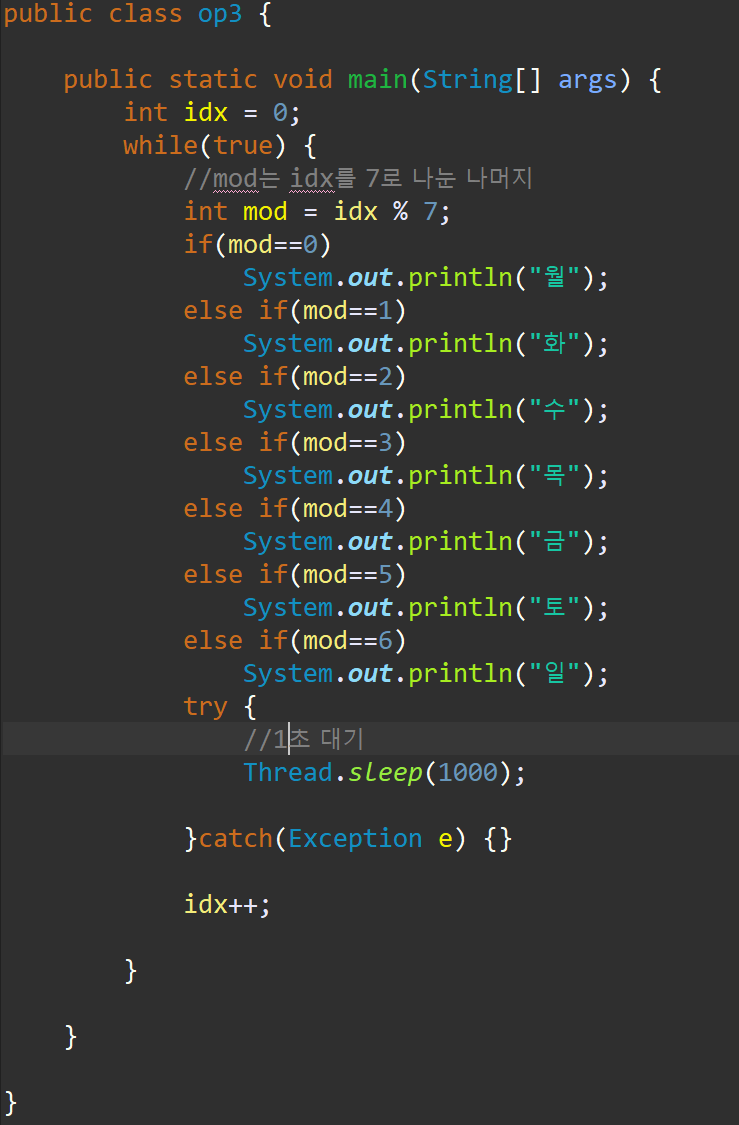Click the else if(mod==2) line
739x1125 pixels.
[x=295, y=377]
